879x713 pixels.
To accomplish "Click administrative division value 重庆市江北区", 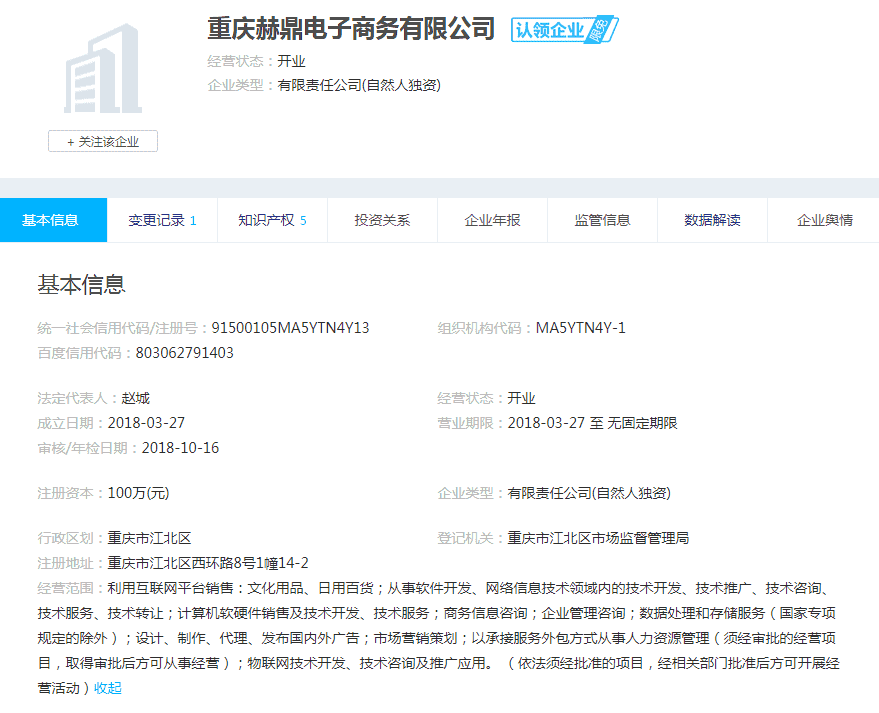I will [x=150, y=538].
